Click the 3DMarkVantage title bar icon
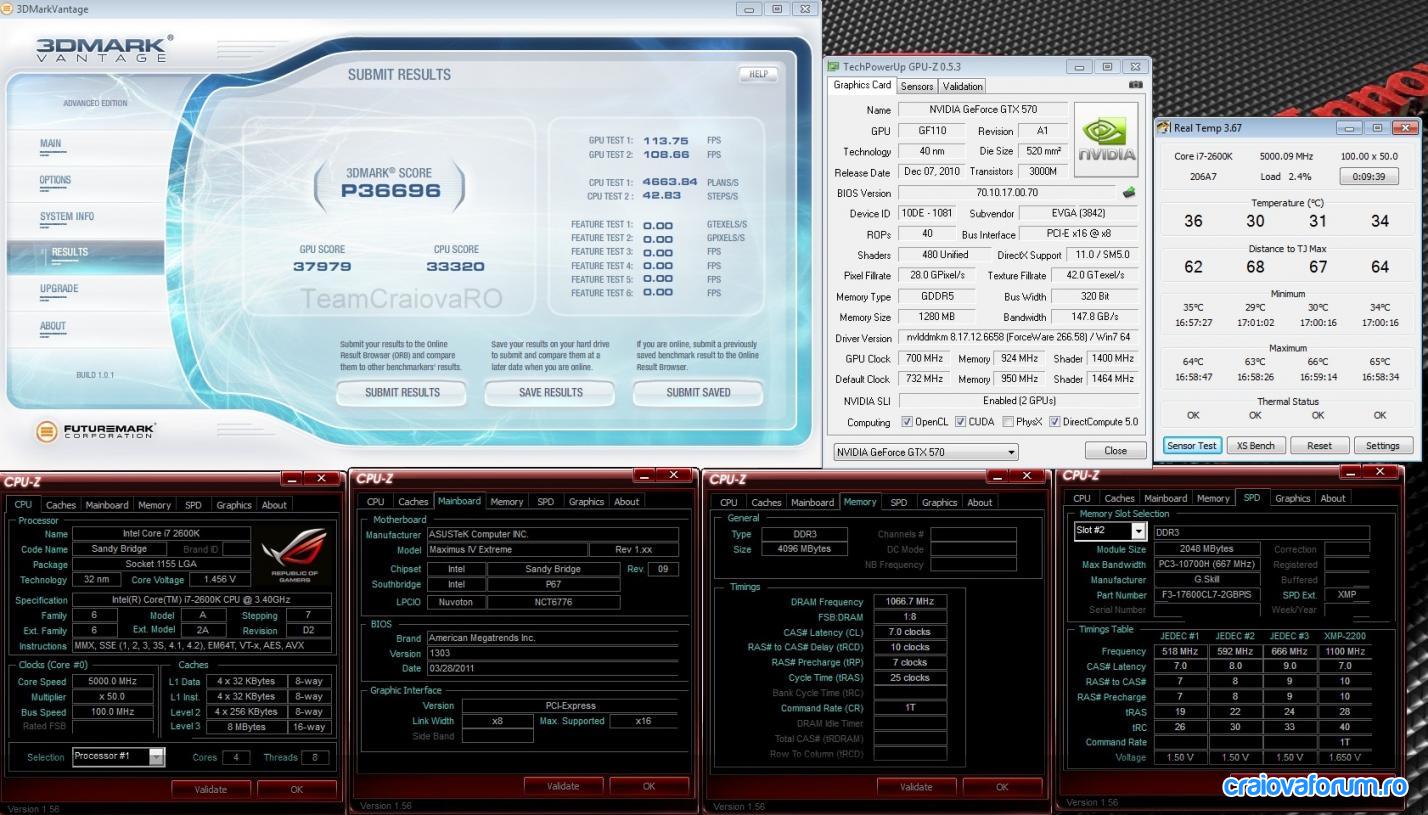 click(x=9, y=9)
